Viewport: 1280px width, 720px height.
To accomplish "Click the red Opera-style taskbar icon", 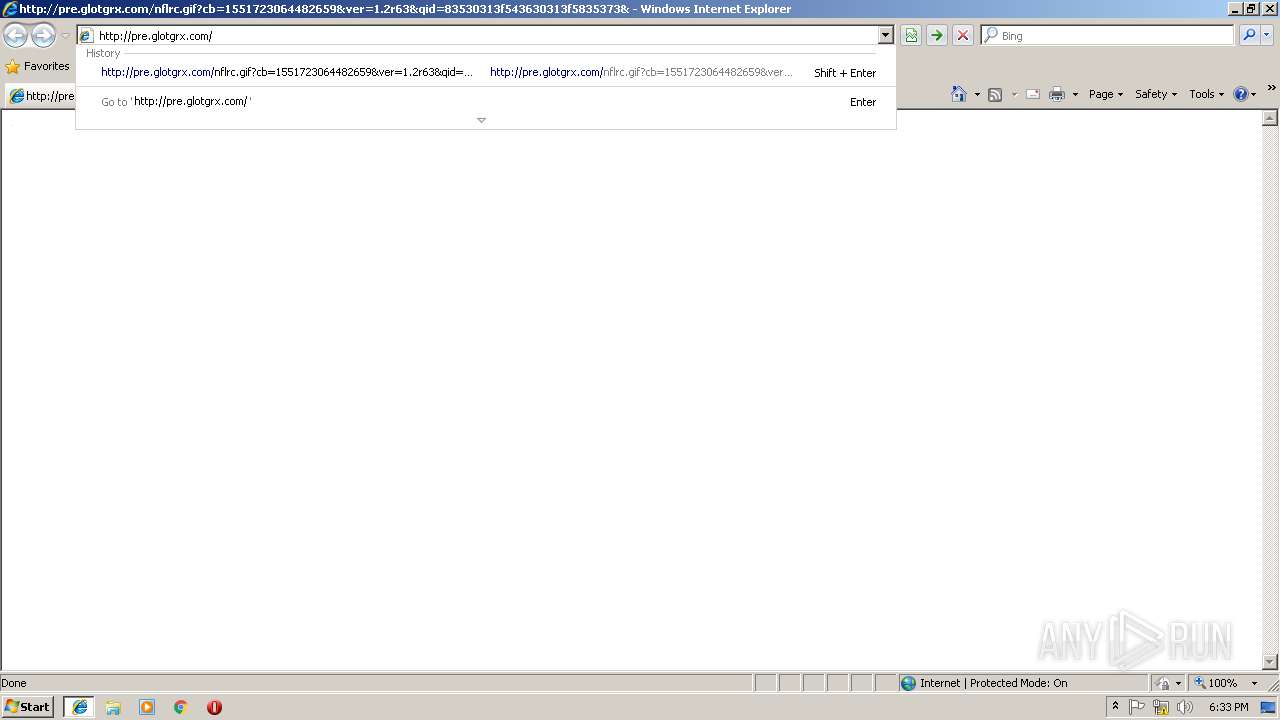I will (x=214, y=707).
